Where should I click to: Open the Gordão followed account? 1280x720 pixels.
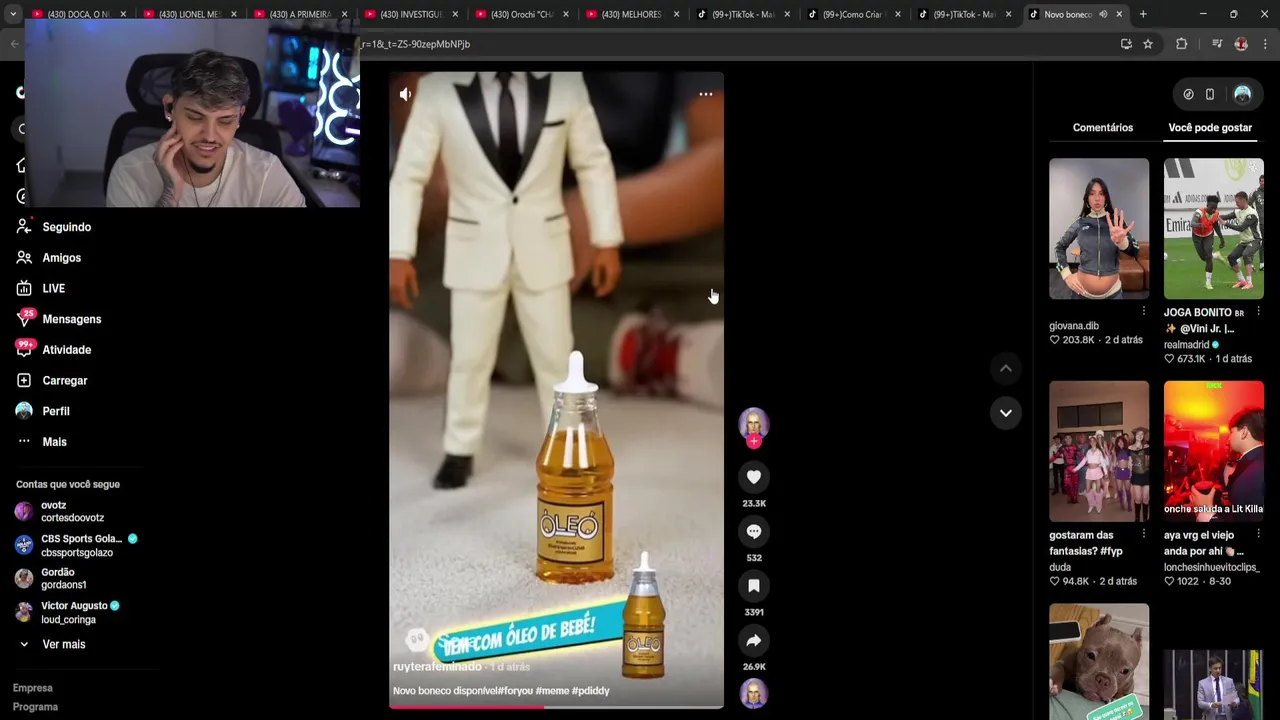pos(52,578)
